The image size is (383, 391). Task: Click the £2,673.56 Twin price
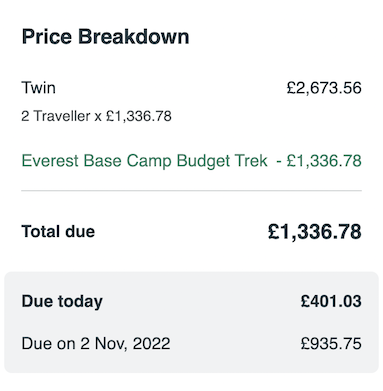[x=324, y=88]
